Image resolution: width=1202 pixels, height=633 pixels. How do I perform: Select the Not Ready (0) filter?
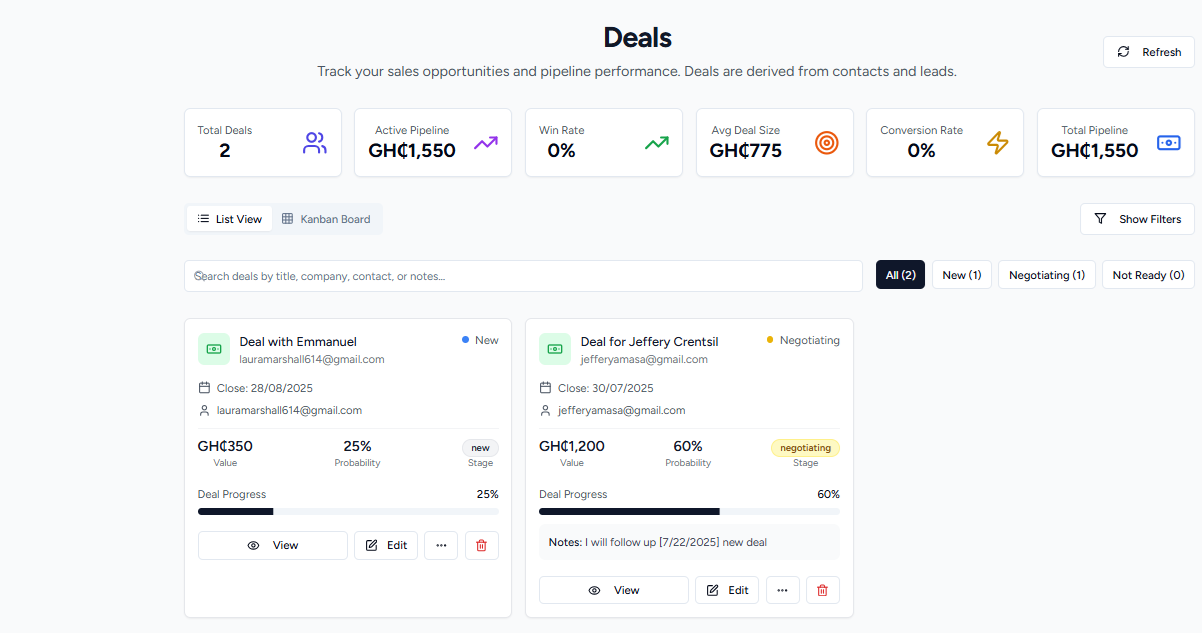[x=1147, y=275]
